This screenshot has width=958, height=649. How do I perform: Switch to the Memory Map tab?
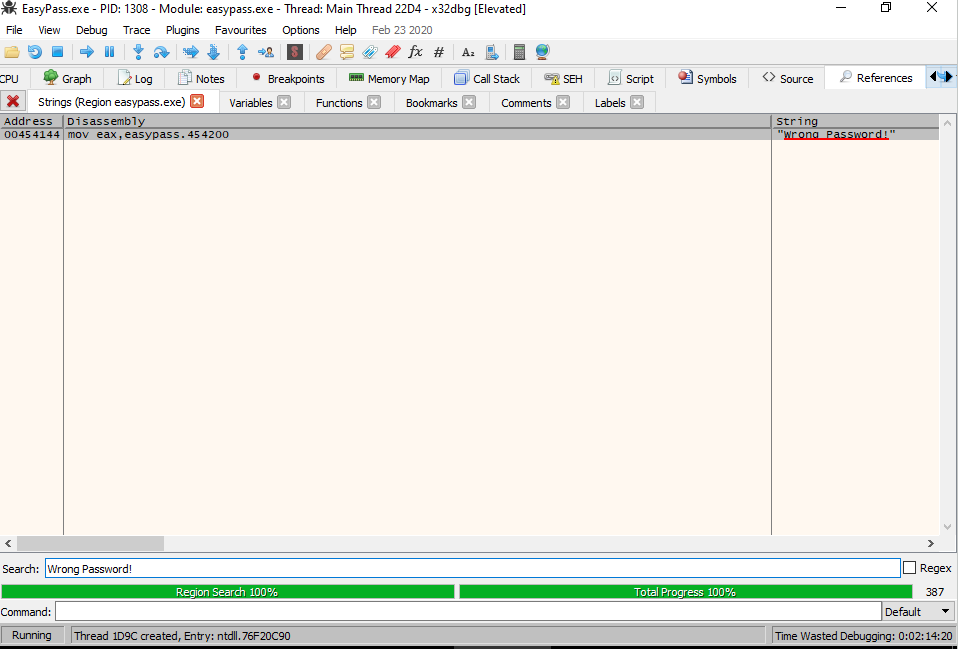point(389,78)
